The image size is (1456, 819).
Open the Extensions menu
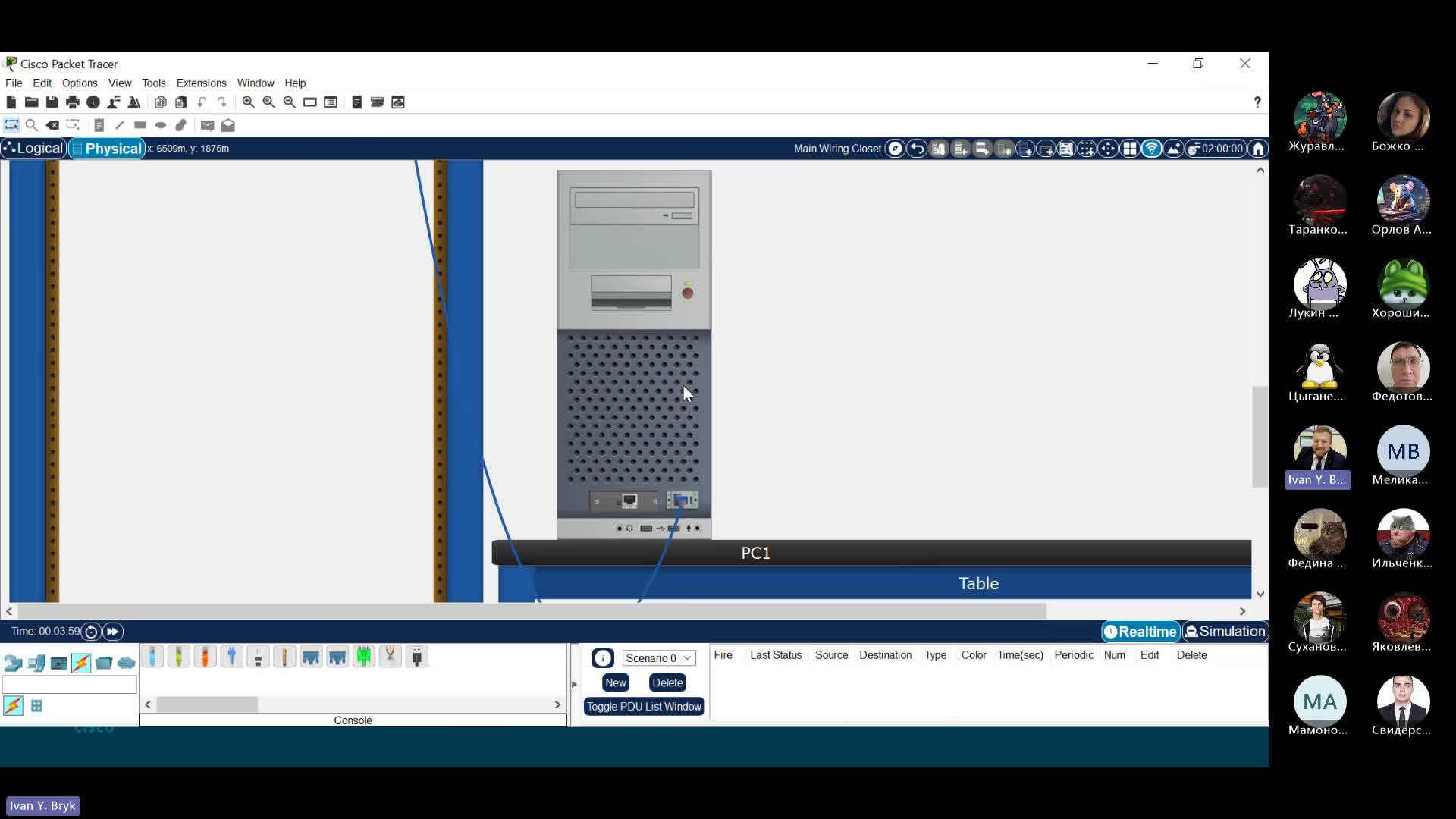point(201,83)
